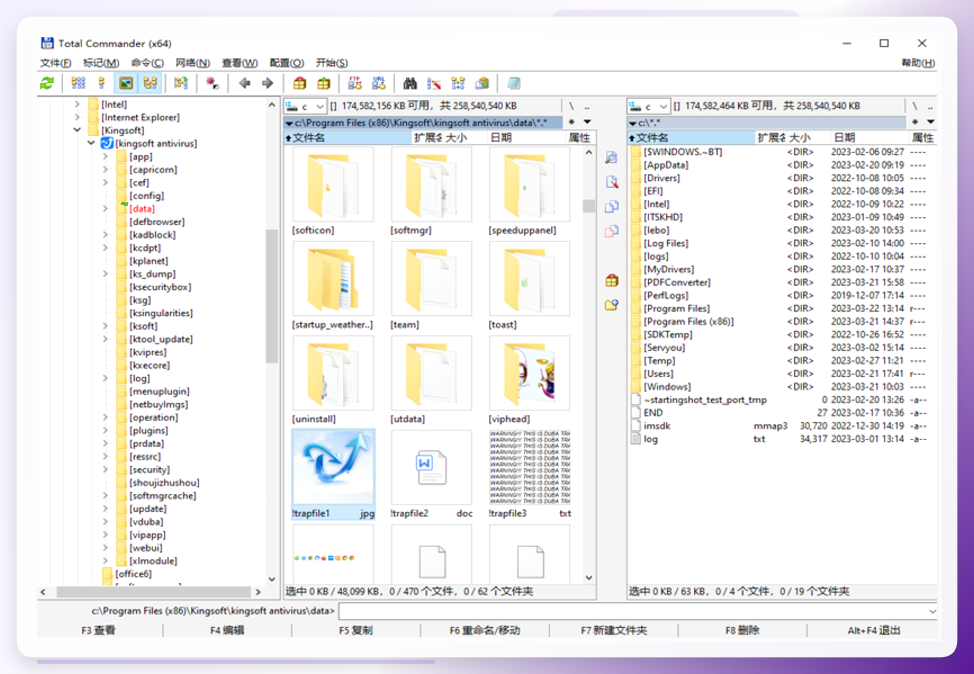Click toolbar icon right of synchronize directories
This screenshot has width=974, height=674.
click(482, 83)
